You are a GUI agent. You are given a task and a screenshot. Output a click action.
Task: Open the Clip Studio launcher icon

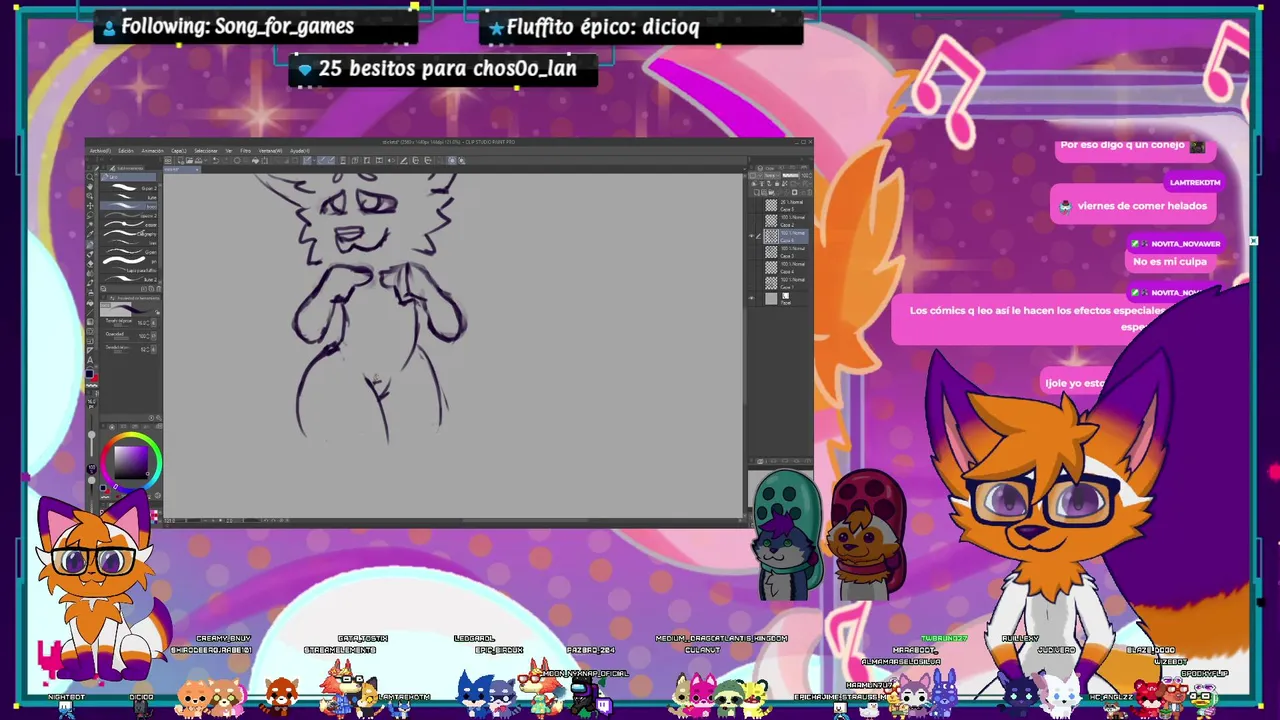pyautogui.click(x=168, y=160)
